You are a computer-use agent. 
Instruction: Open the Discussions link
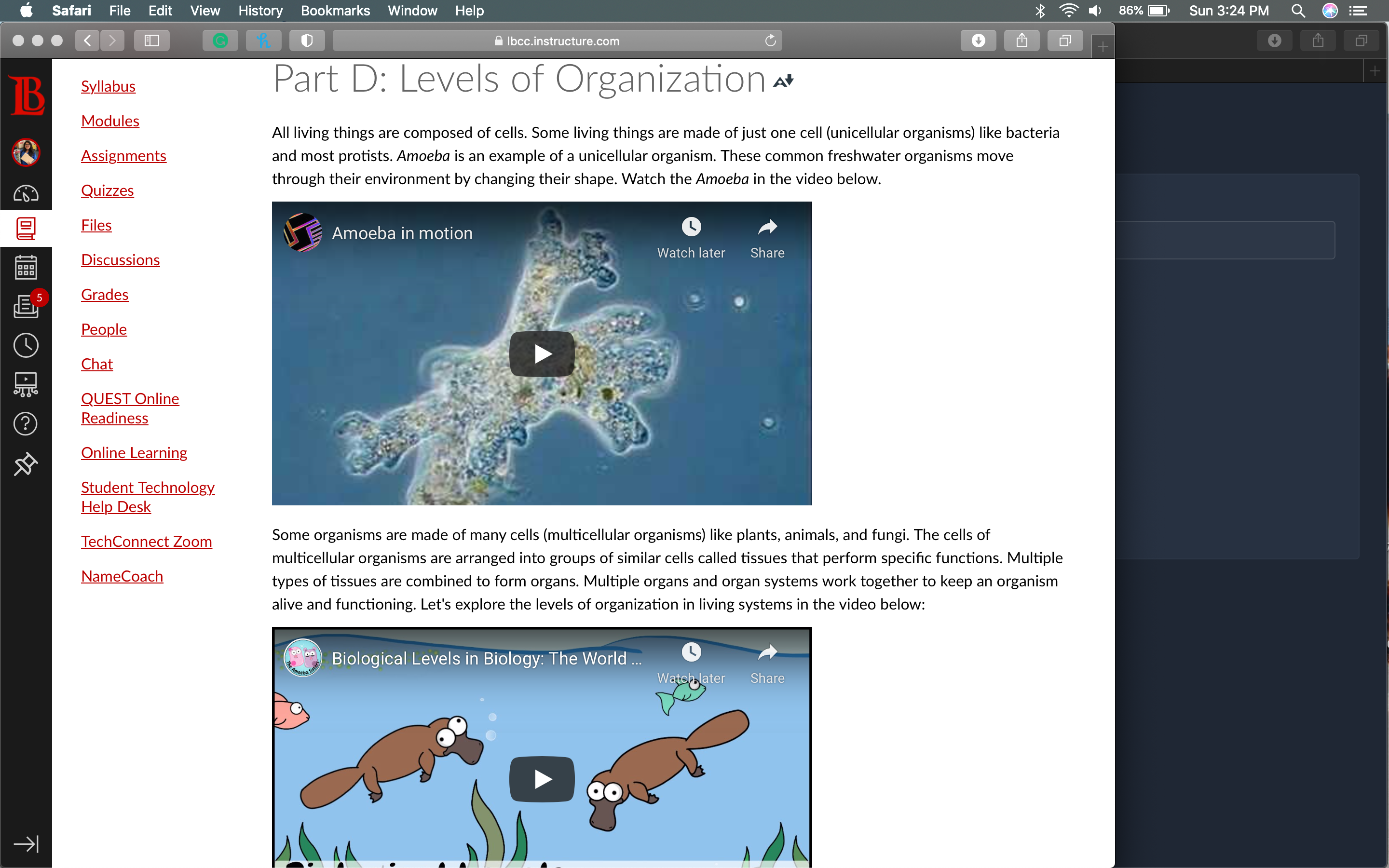tap(121, 260)
